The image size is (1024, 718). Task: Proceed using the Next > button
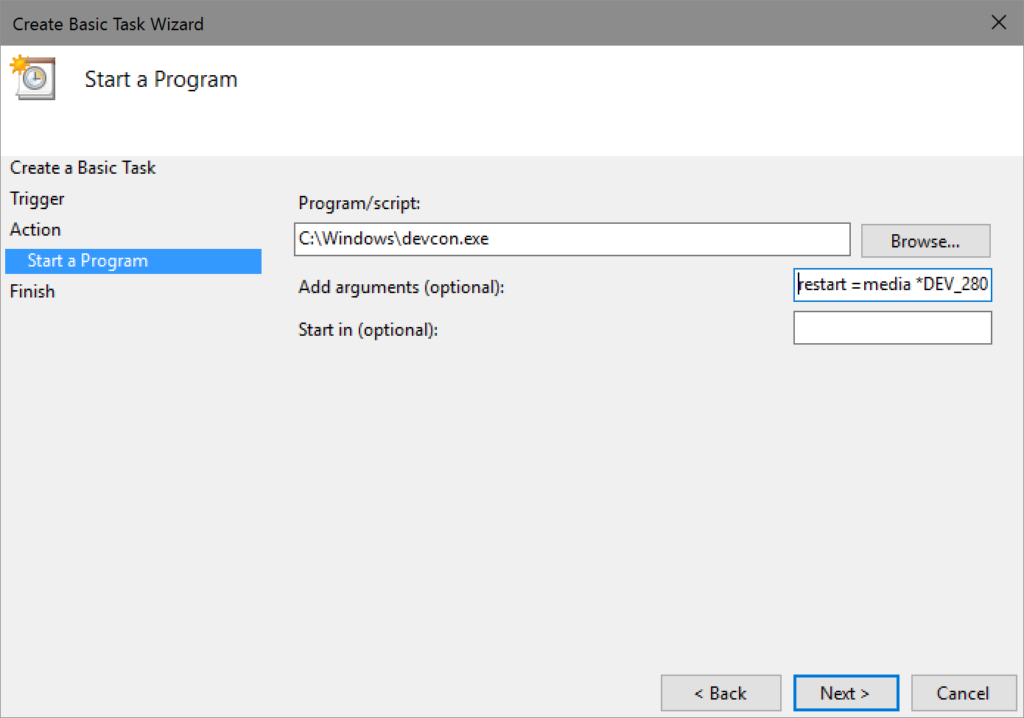click(845, 693)
